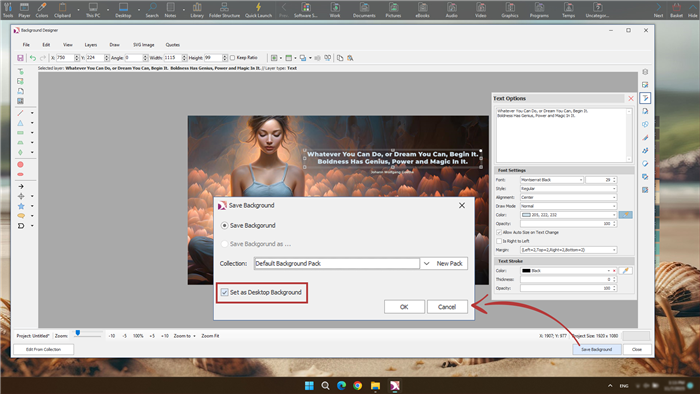Viewport: 700px width, 394px height.
Task: Click the zoom slider handle
Action: point(78,333)
